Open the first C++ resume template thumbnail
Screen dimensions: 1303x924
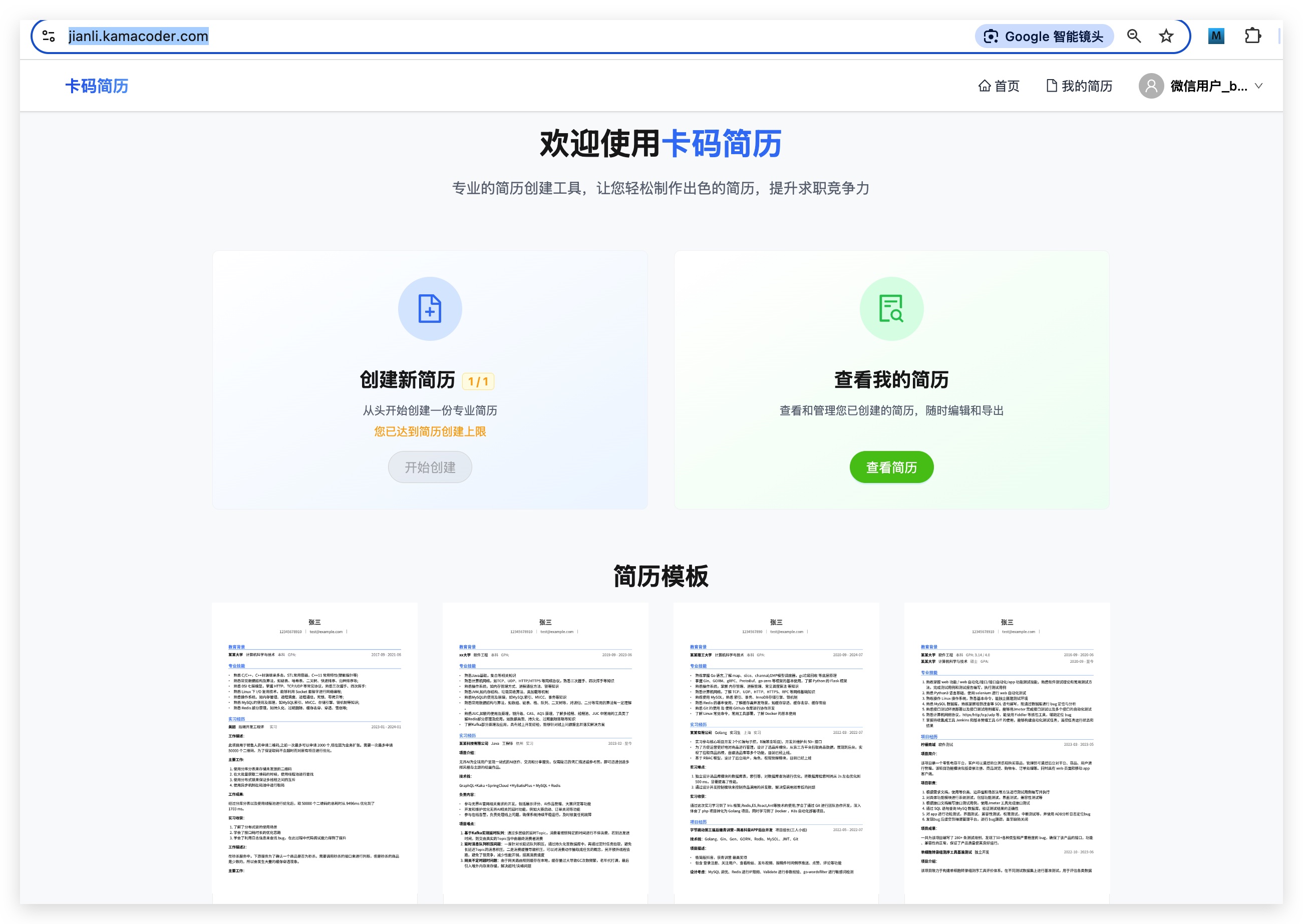tap(315, 751)
